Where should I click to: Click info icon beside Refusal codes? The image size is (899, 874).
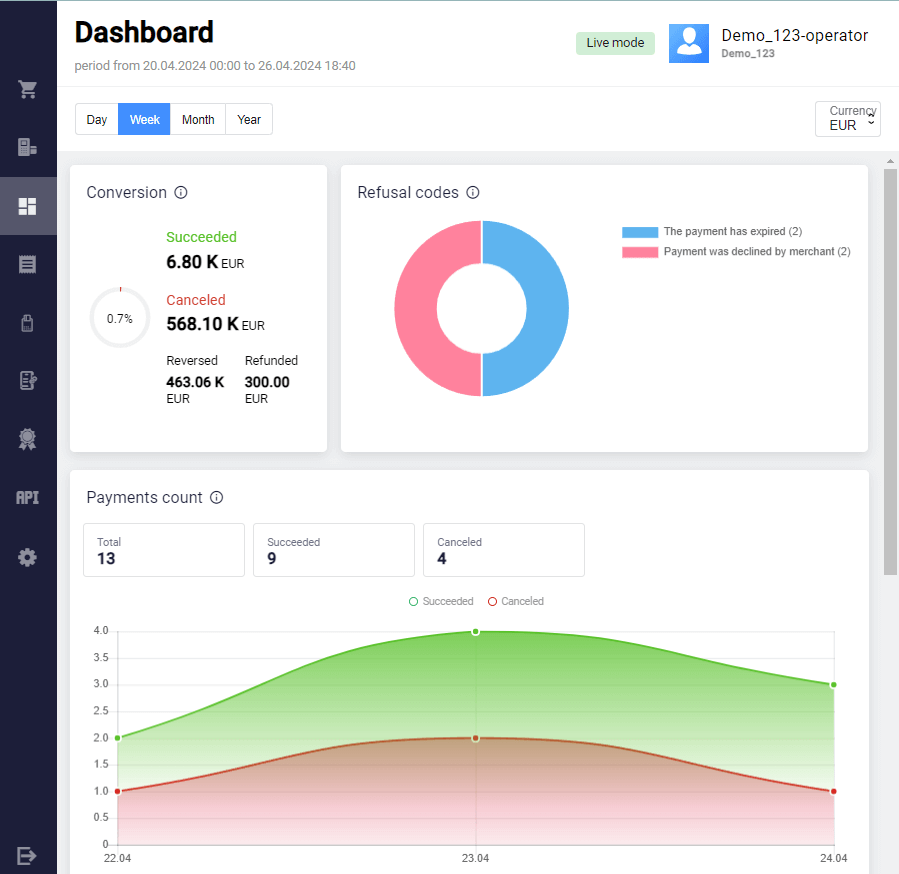(x=473, y=193)
